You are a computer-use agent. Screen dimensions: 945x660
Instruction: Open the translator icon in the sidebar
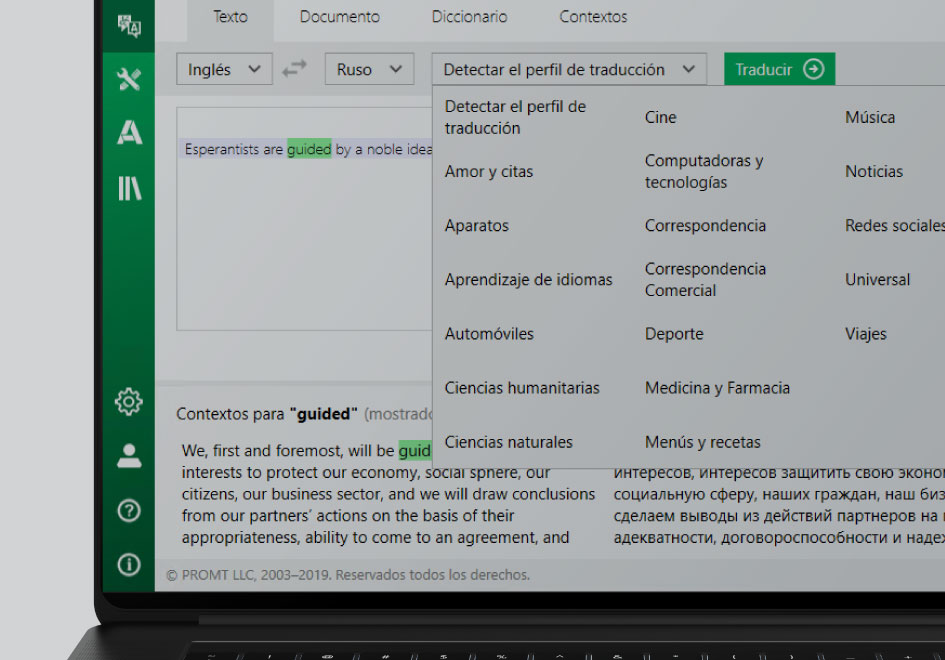click(129, 26)
